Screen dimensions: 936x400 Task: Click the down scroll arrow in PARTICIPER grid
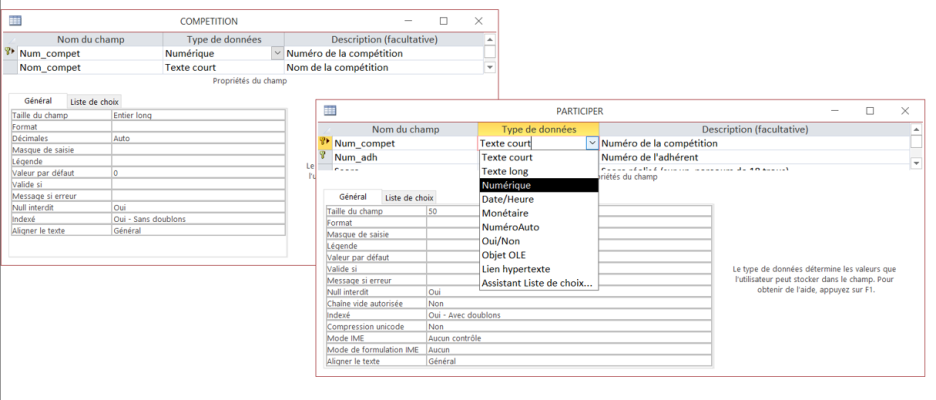916,163
